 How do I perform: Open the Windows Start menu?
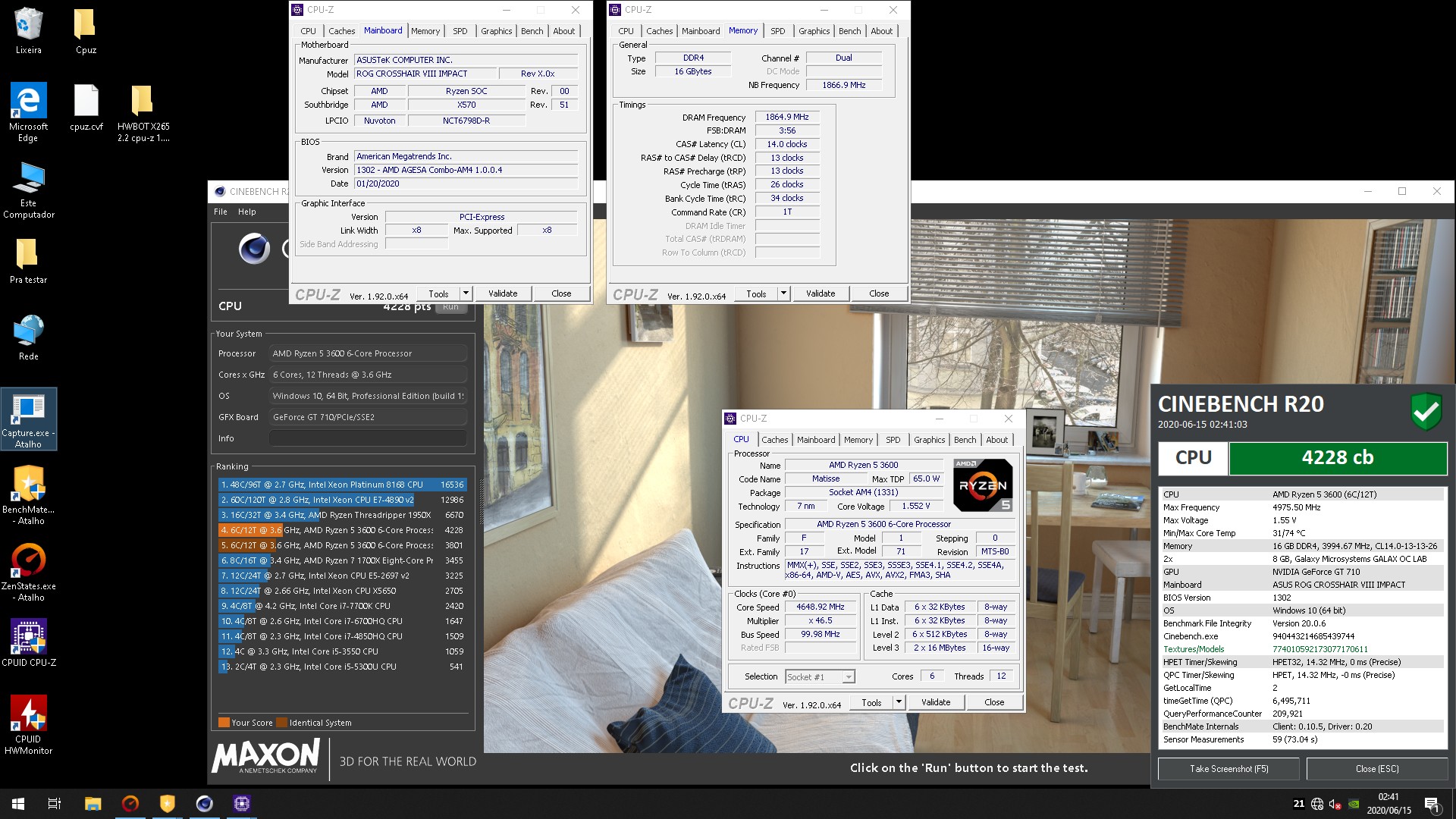tap(18, 804)
